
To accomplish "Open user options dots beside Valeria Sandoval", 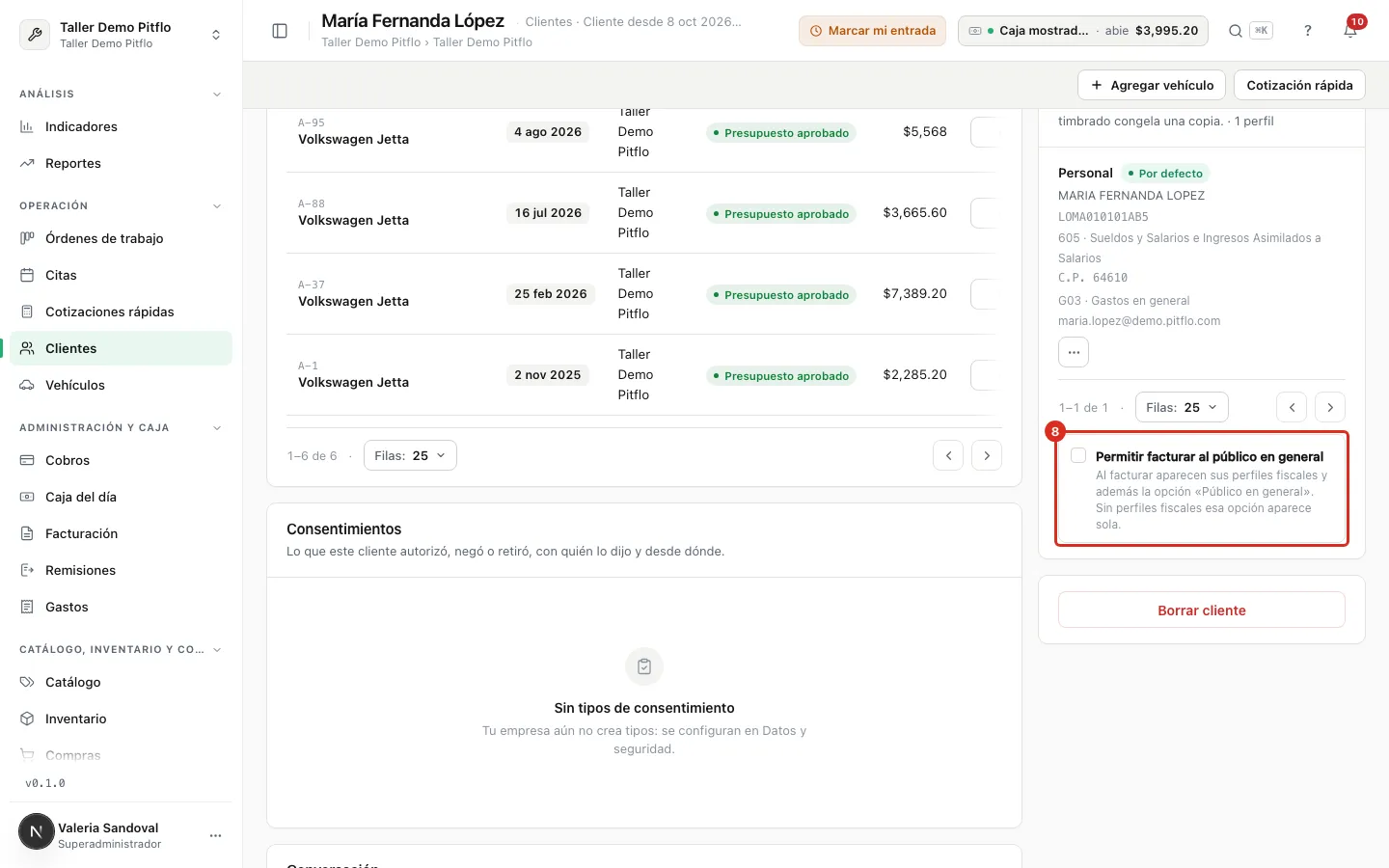I will click(x=215, y=835).
